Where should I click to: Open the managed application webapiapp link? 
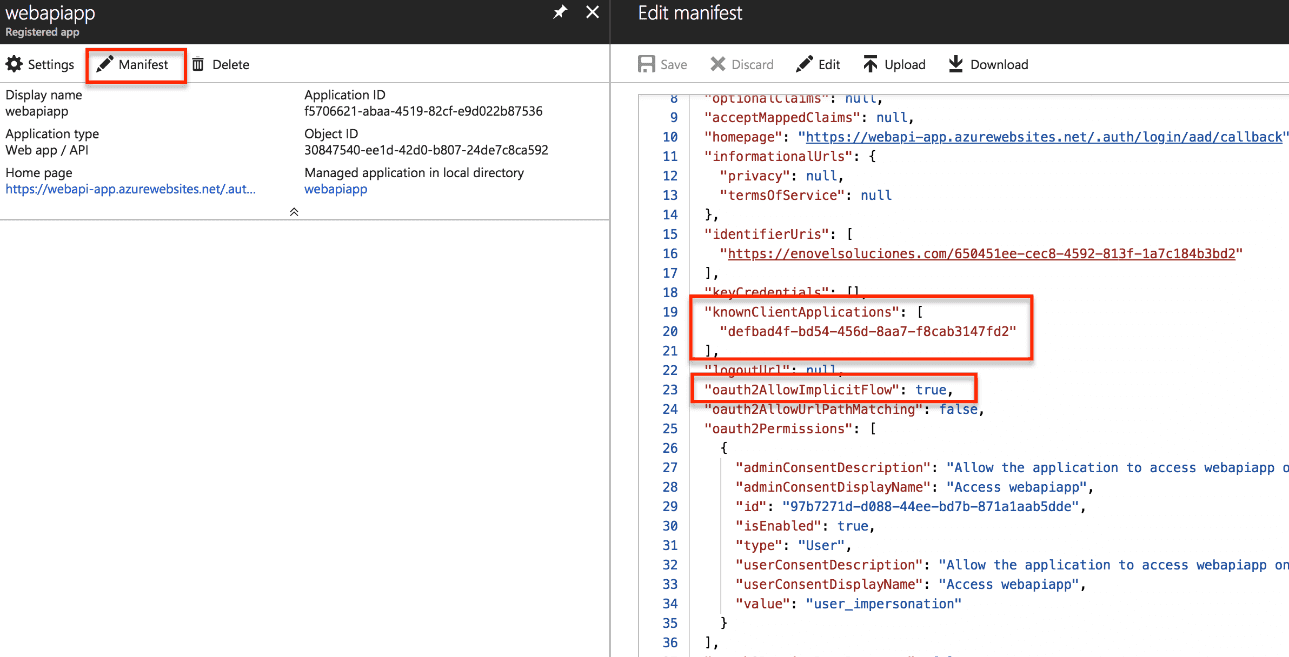tap(335, 189)
